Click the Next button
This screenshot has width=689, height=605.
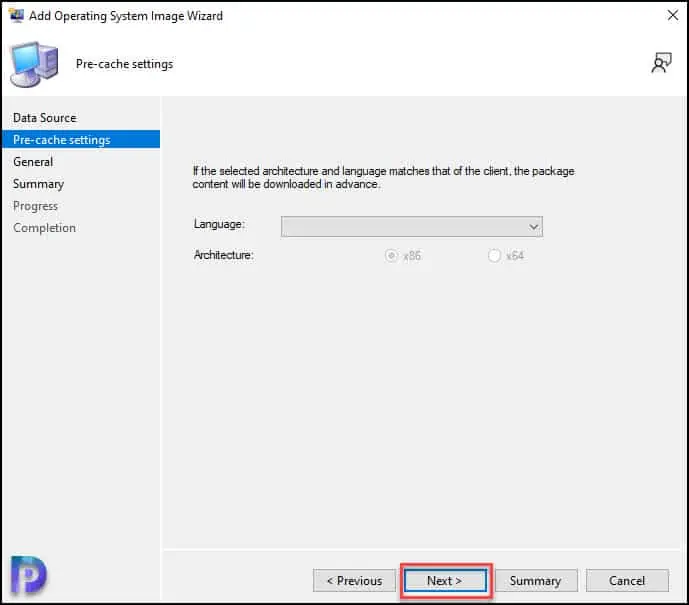click(445, 581)
